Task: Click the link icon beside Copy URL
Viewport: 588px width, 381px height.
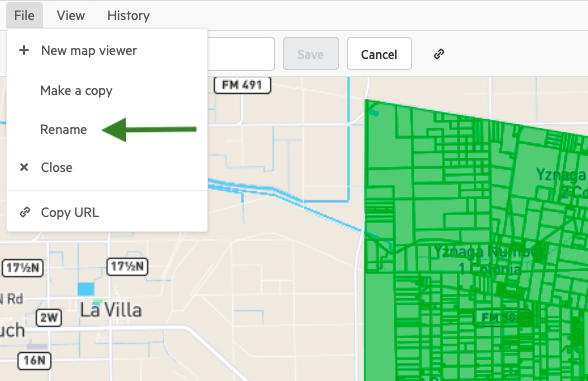Action: tap(25, 212)
